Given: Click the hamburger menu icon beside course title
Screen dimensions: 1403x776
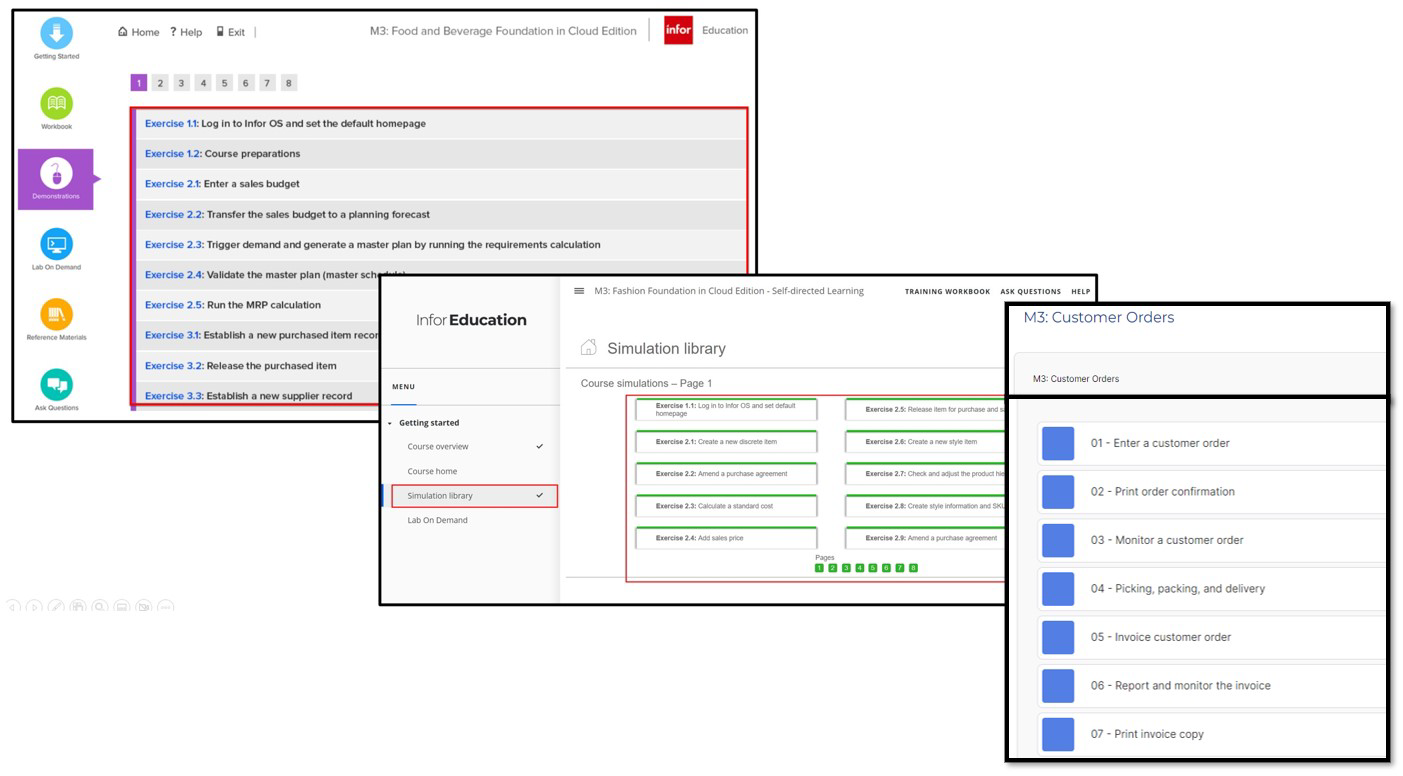Looking at the screenshot, I should point(579,291).
